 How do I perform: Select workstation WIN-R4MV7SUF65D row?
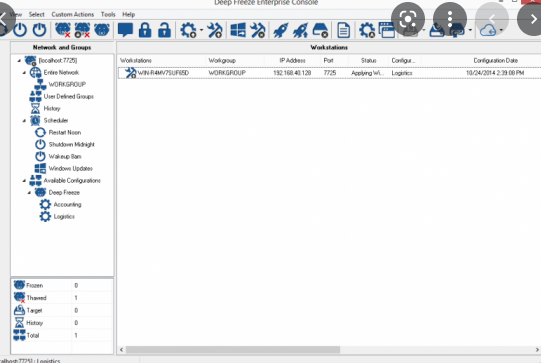point(329,73)
